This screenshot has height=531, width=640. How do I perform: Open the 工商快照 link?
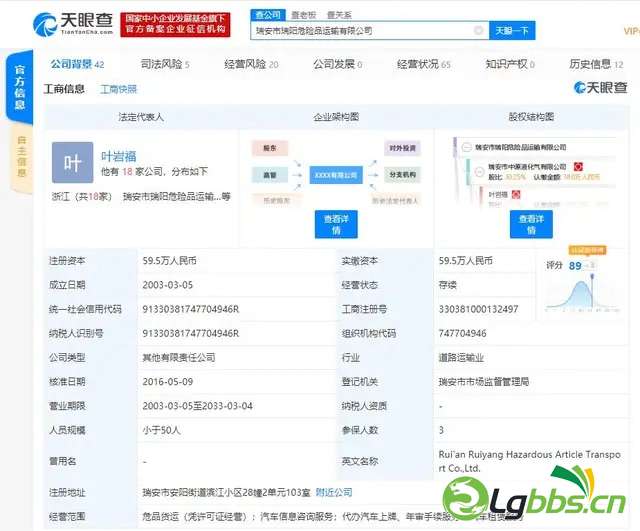[119, 89]
